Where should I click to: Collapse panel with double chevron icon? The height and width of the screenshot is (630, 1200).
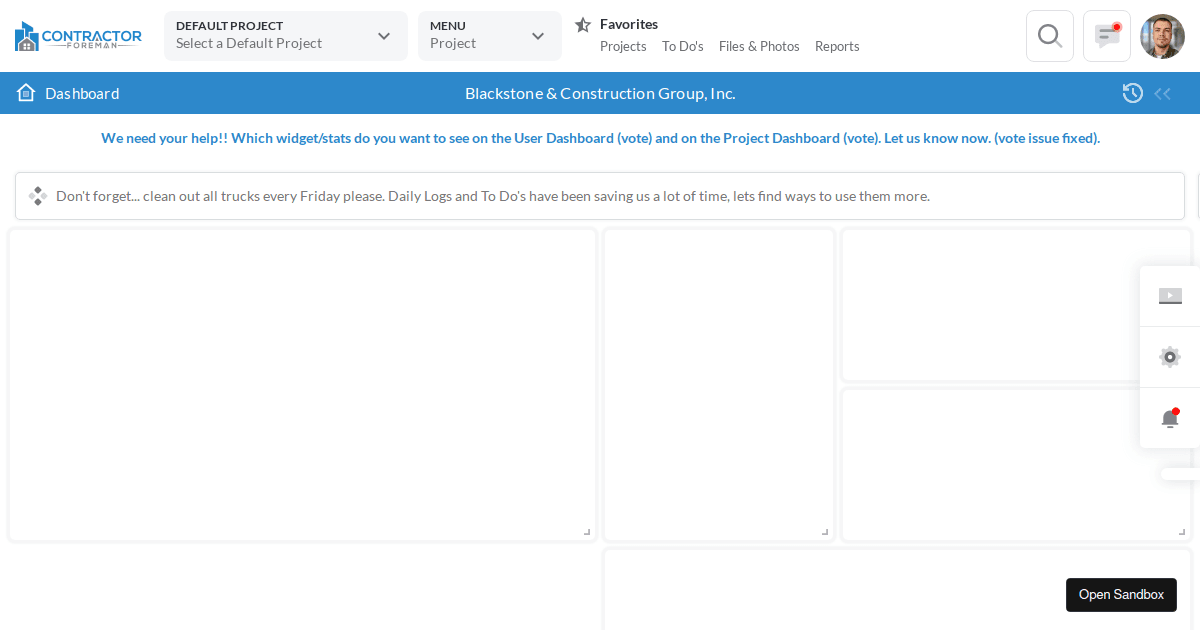tap(1162, 94)
